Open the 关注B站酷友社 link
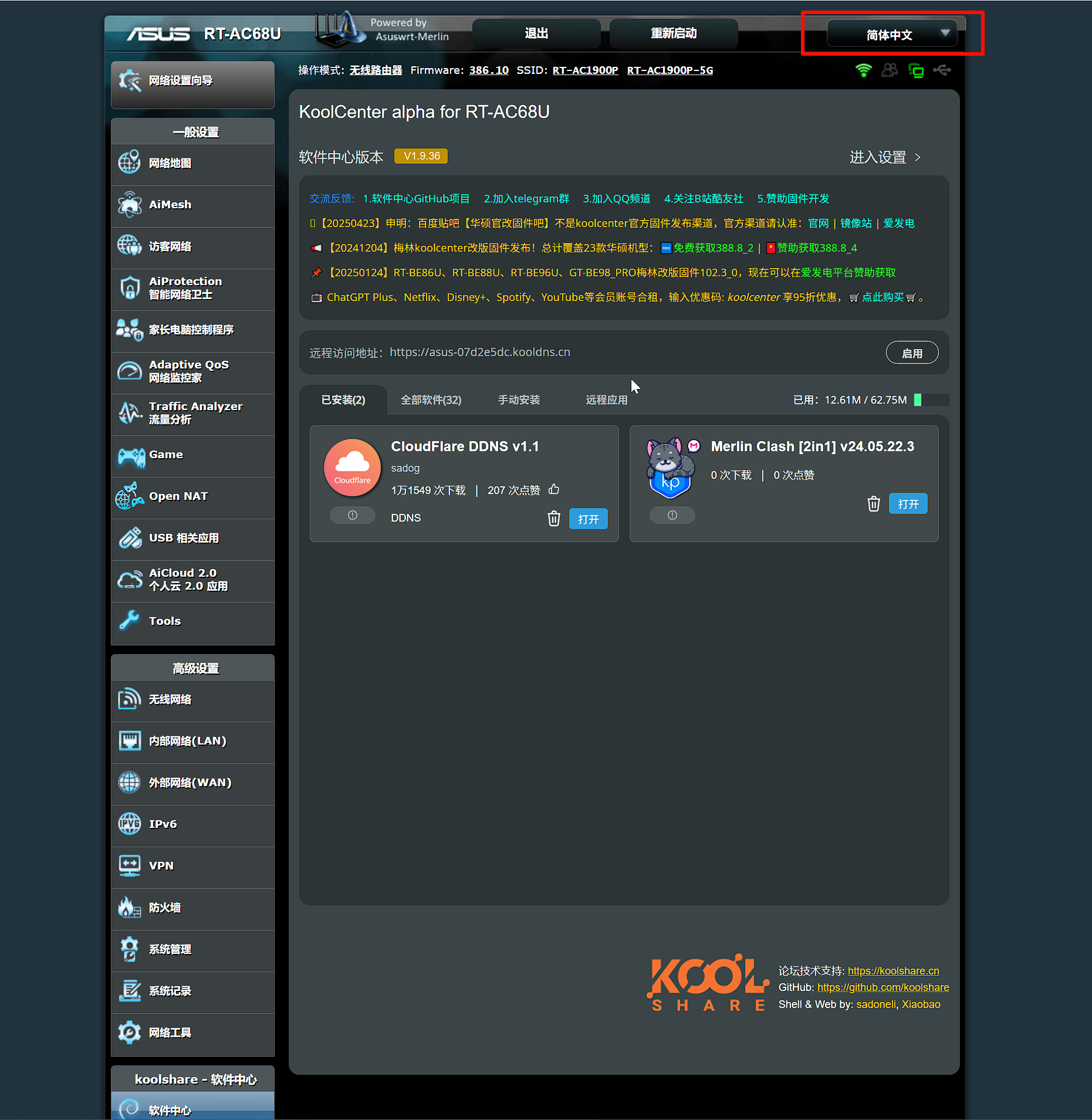Screen dimensions: 1092x1120 (x=704, y=199)
